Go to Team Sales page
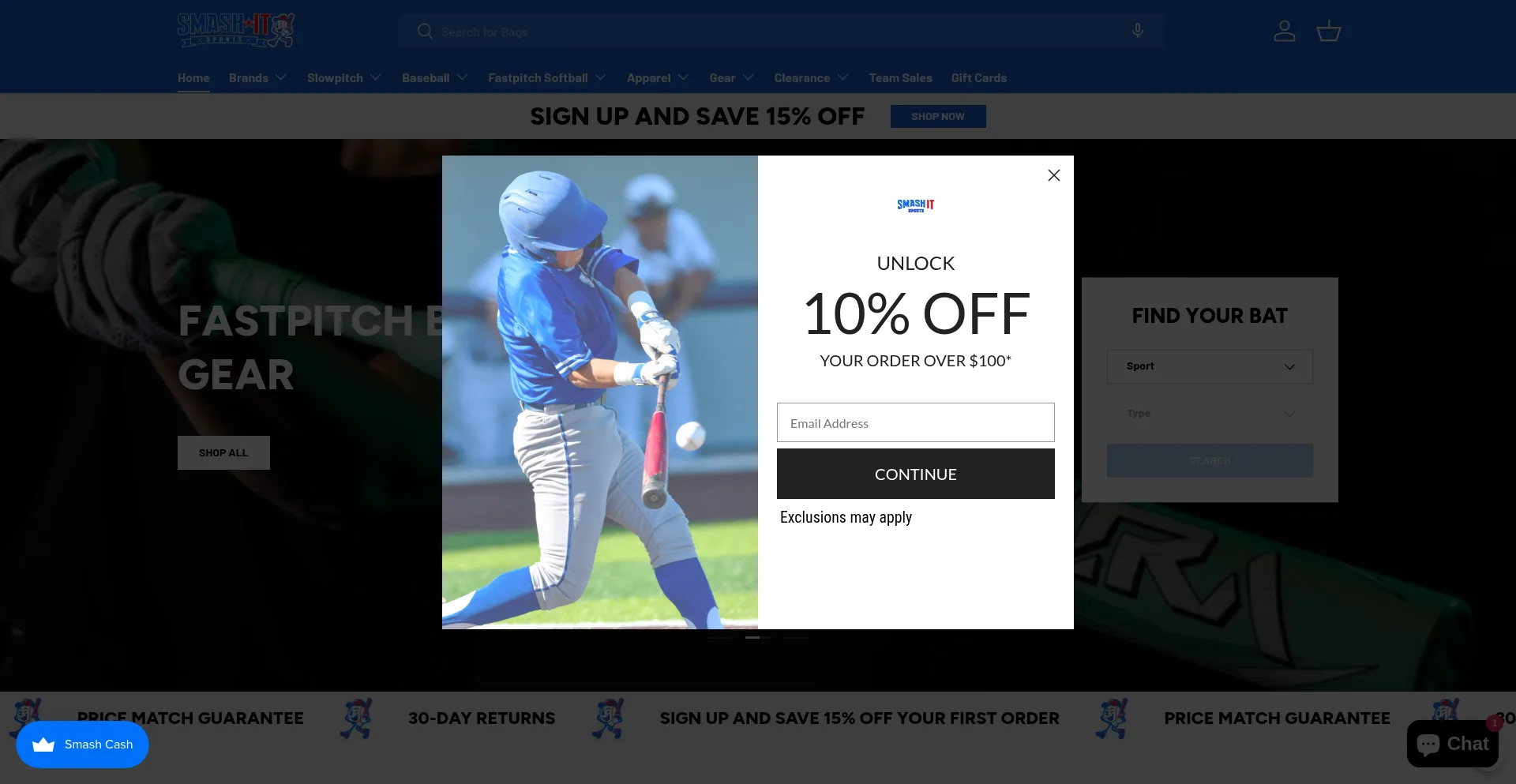 pos(901,77)
